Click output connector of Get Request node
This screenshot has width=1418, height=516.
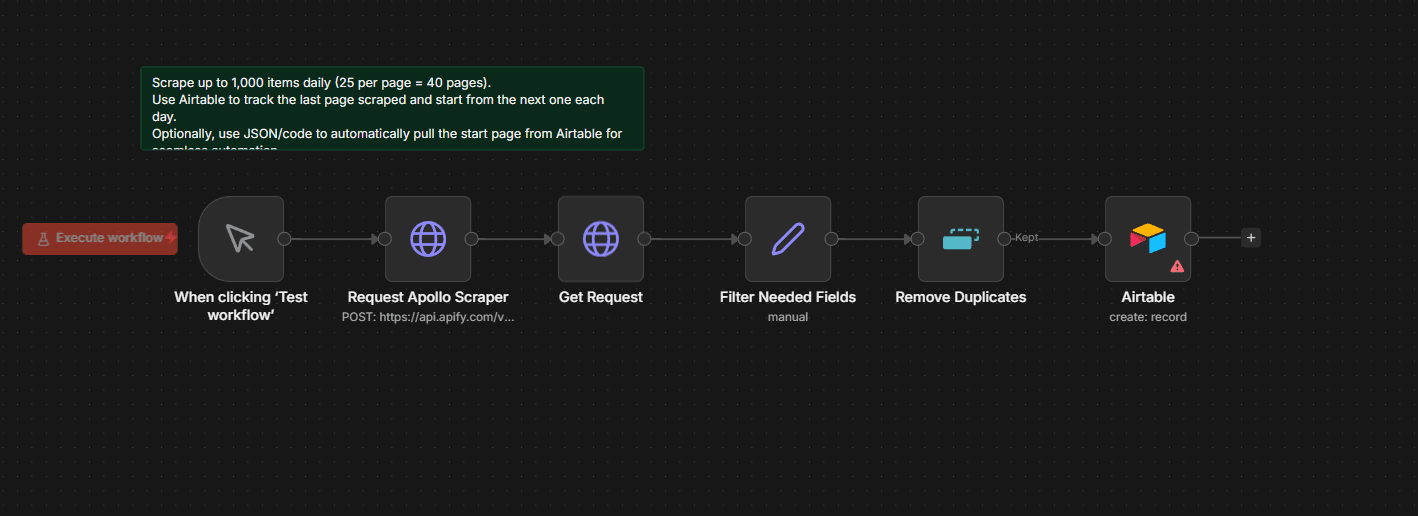644,238
